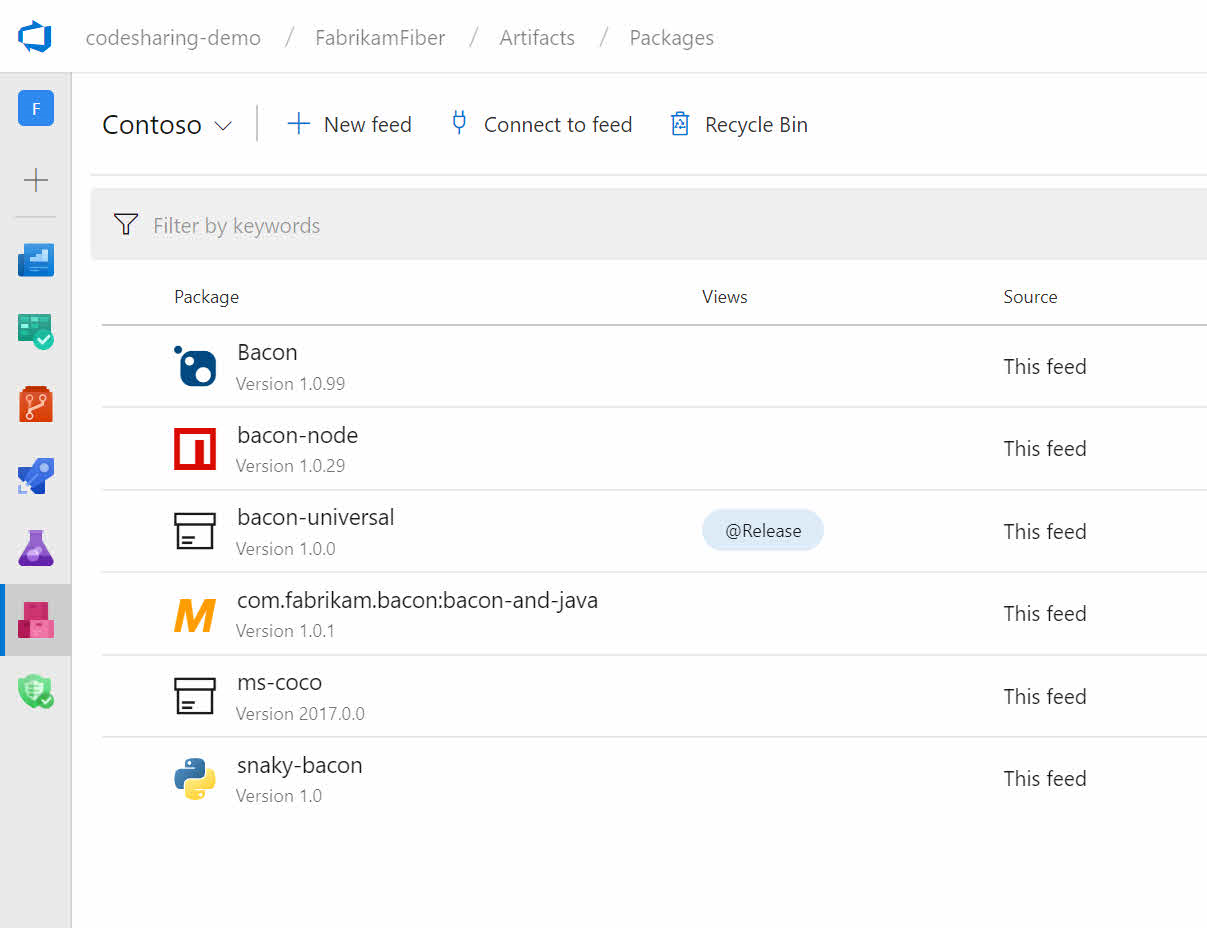1207x928 pixels.
Task: Open the Contoso feed selector
Action: (152, 124)
